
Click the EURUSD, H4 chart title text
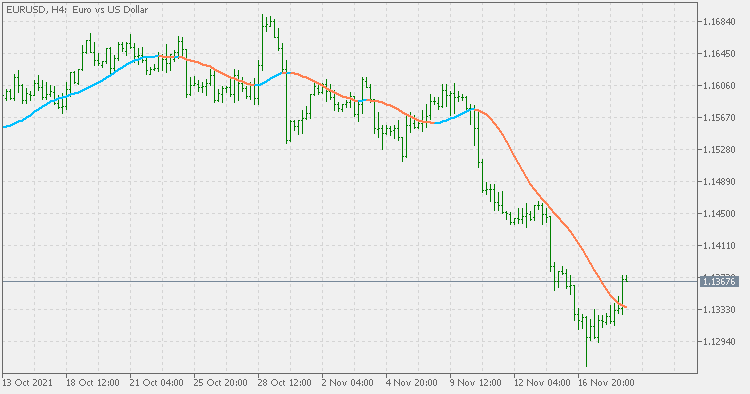[77, 10]
